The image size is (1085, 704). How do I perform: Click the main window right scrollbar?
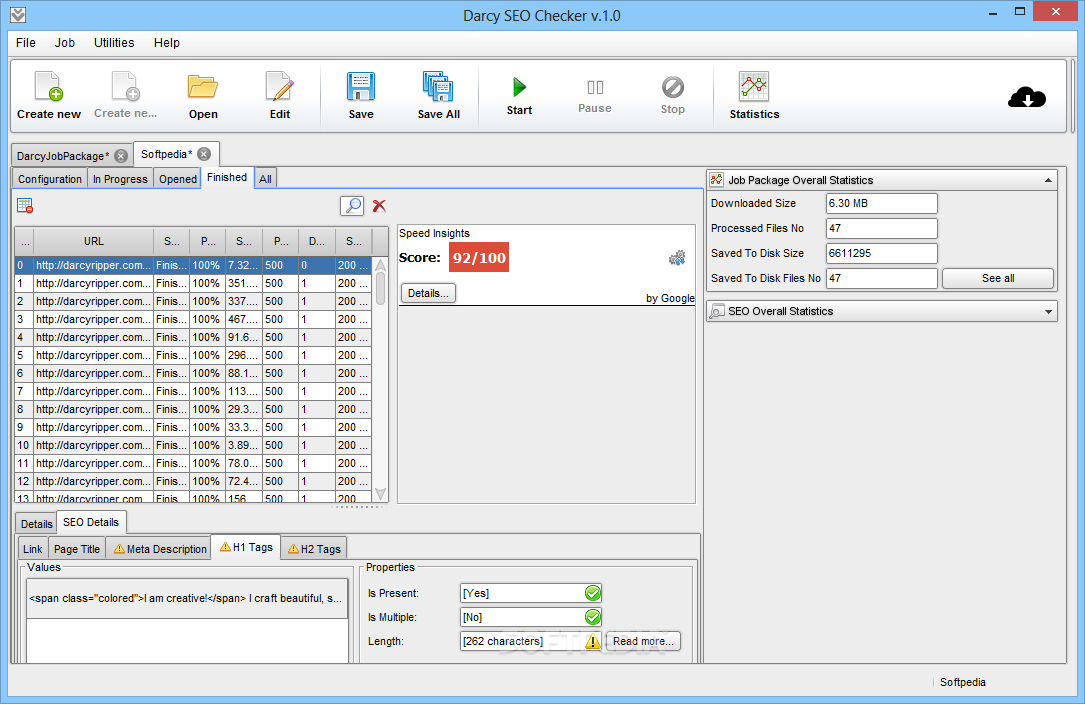(x=1073, y=97)
